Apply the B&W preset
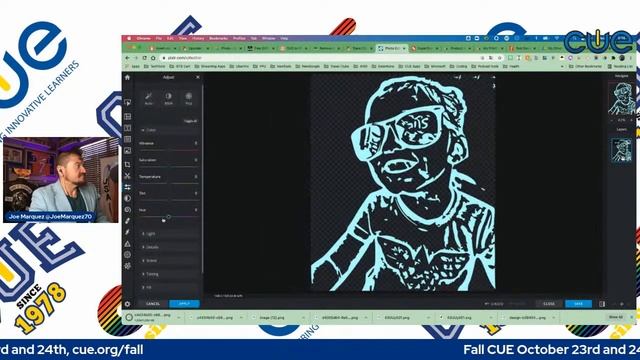The image size is (640, 360). [x=168, y=98]
